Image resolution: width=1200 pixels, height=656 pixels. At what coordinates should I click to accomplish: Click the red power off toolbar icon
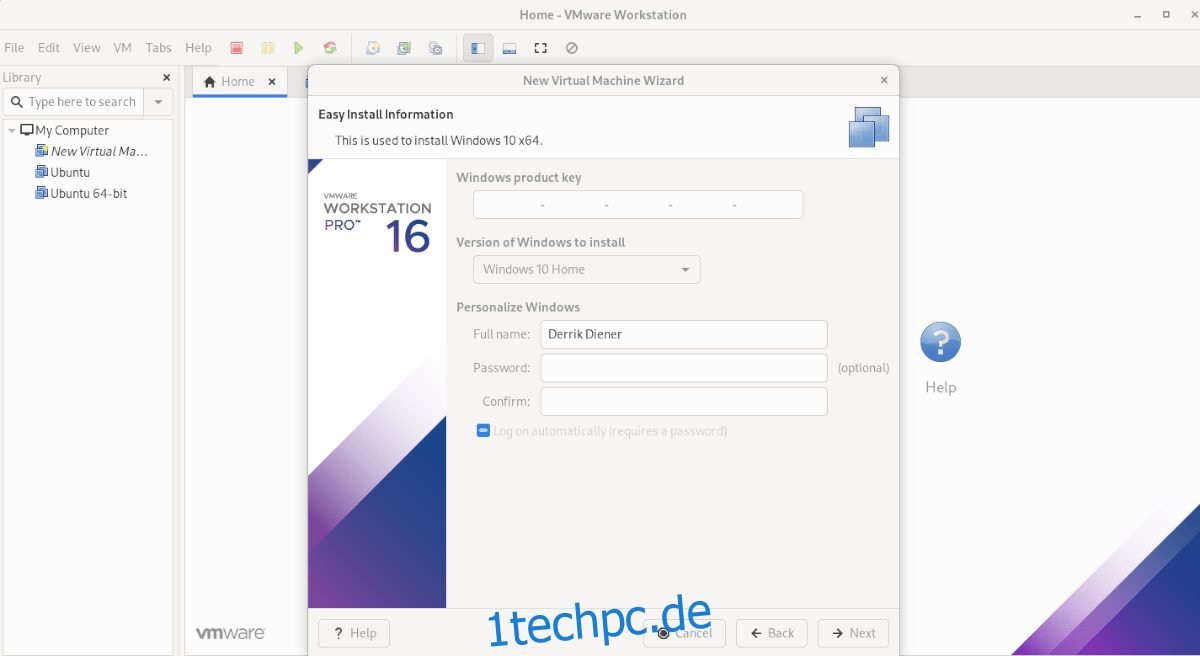[x=237, y=47]
